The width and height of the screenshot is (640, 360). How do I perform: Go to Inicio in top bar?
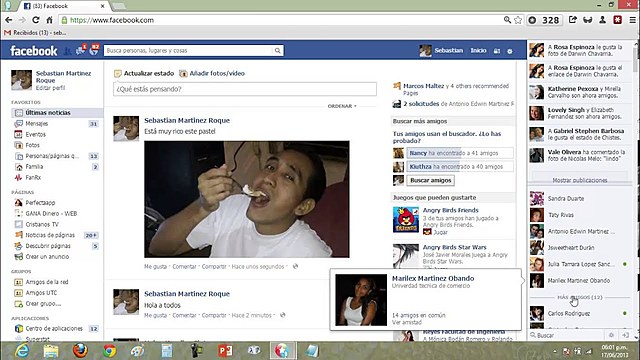pyautogui.click(x=478, y=51)
